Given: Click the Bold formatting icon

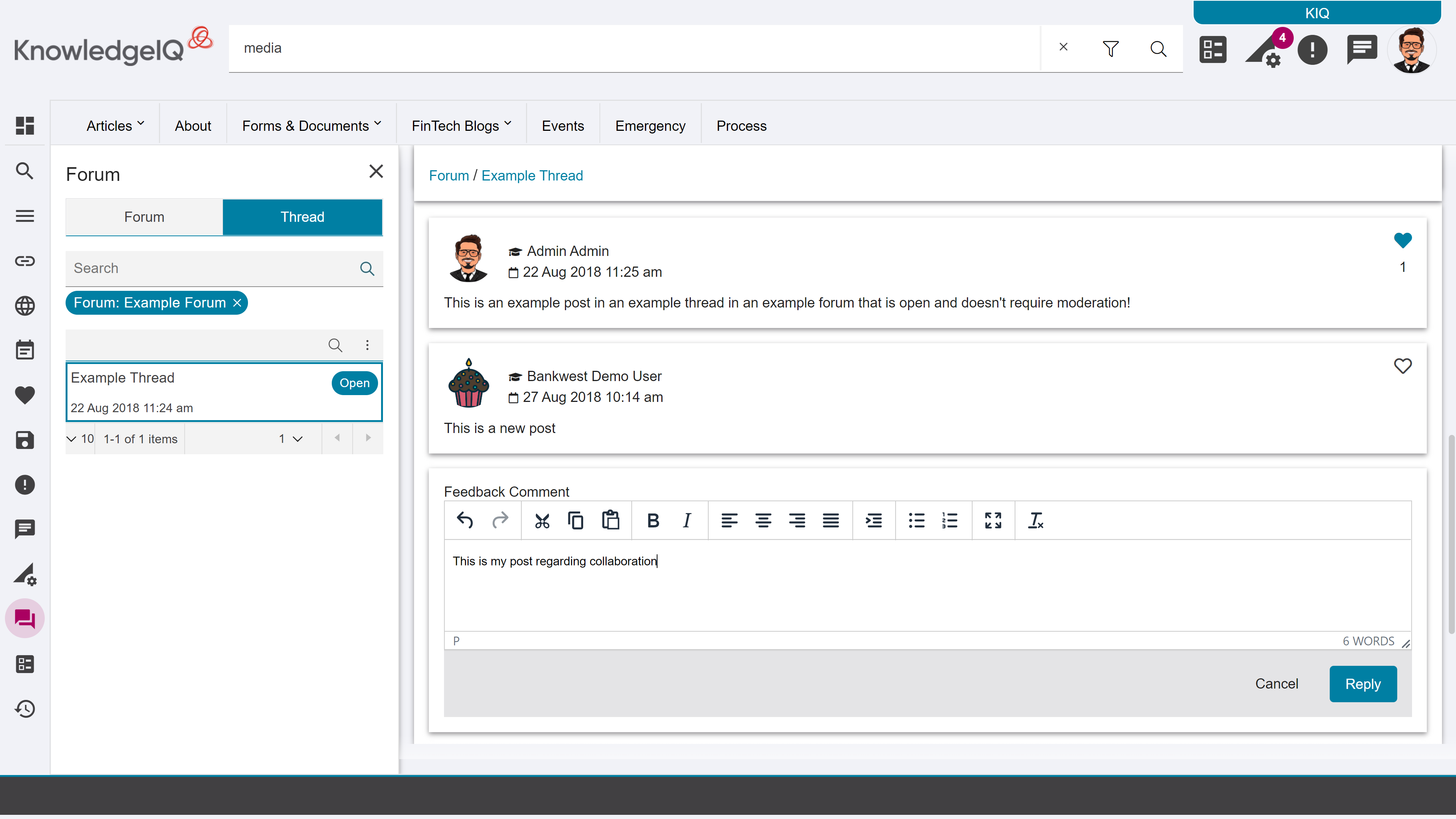Looking at the screenshot, I should pos(653,520).
